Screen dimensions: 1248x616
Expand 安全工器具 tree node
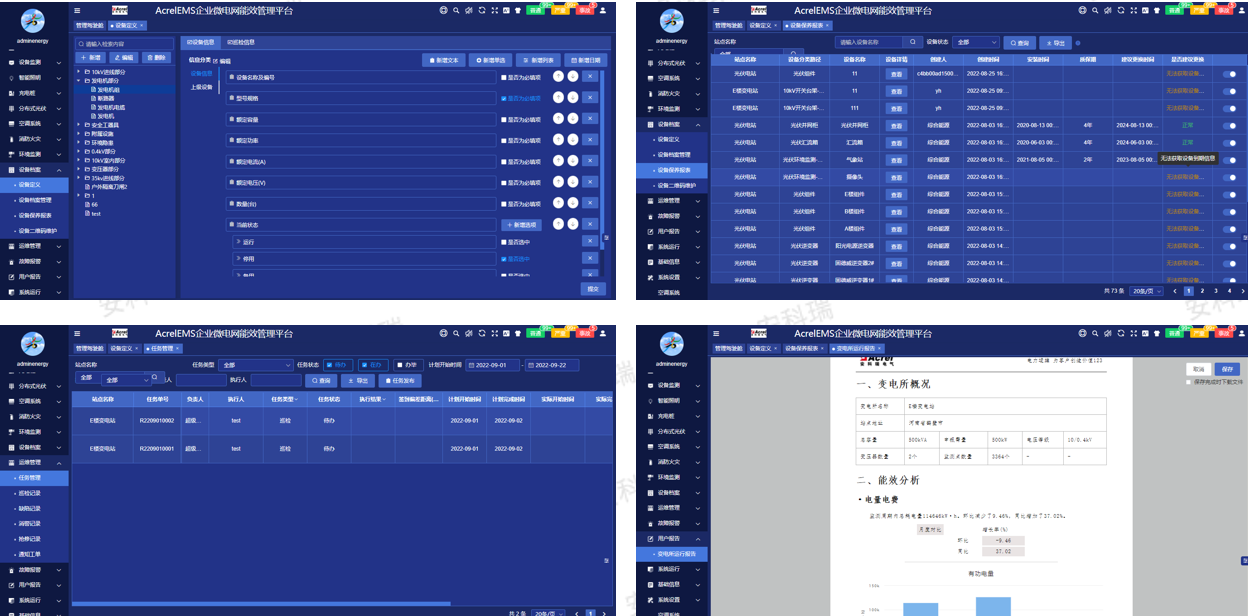click(x=79, y=125)
